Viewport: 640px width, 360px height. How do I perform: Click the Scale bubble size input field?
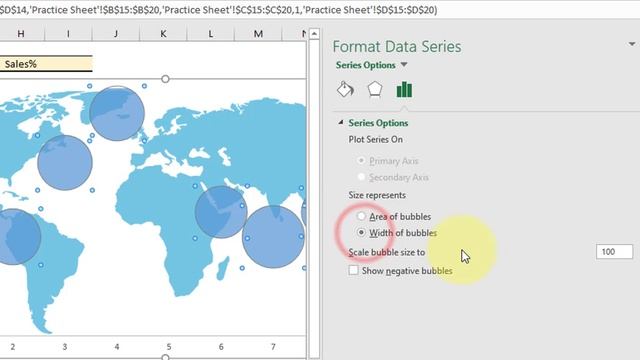point(614,251)
